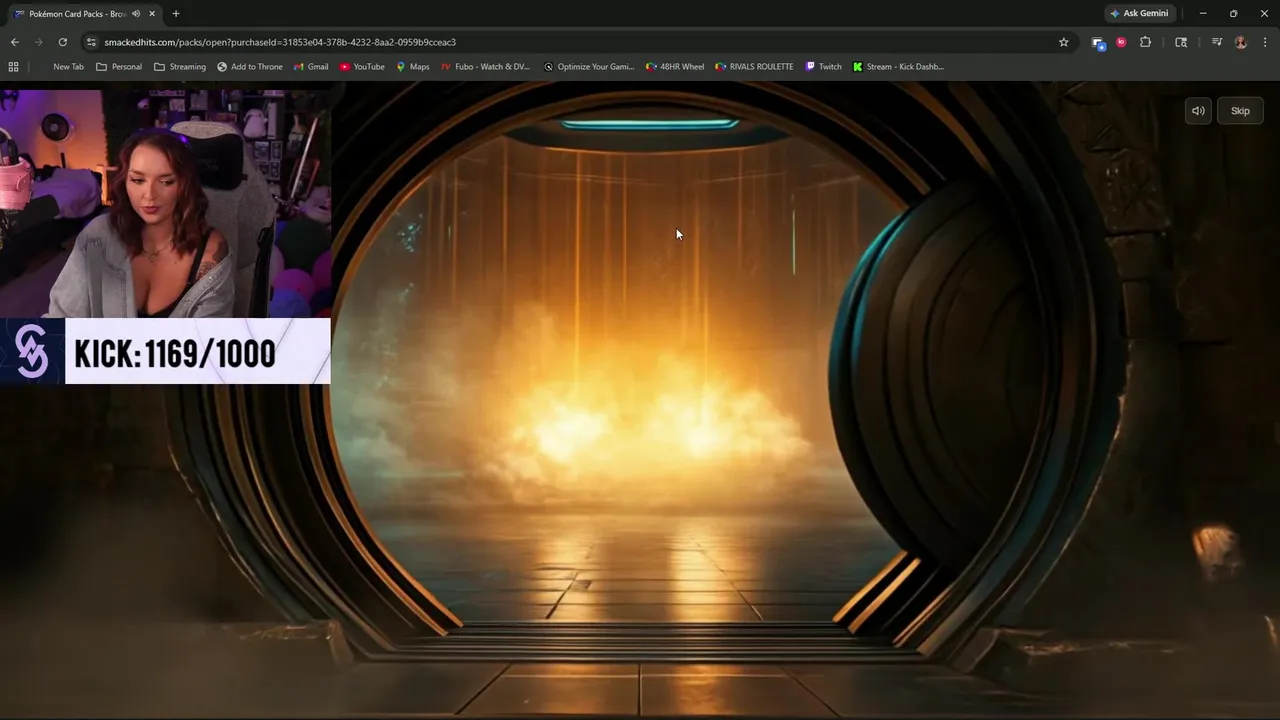Viewport: 1280px width, 720px height.
Task: Click the smackedhits.com URL field
Action: [x=280, y=42]
